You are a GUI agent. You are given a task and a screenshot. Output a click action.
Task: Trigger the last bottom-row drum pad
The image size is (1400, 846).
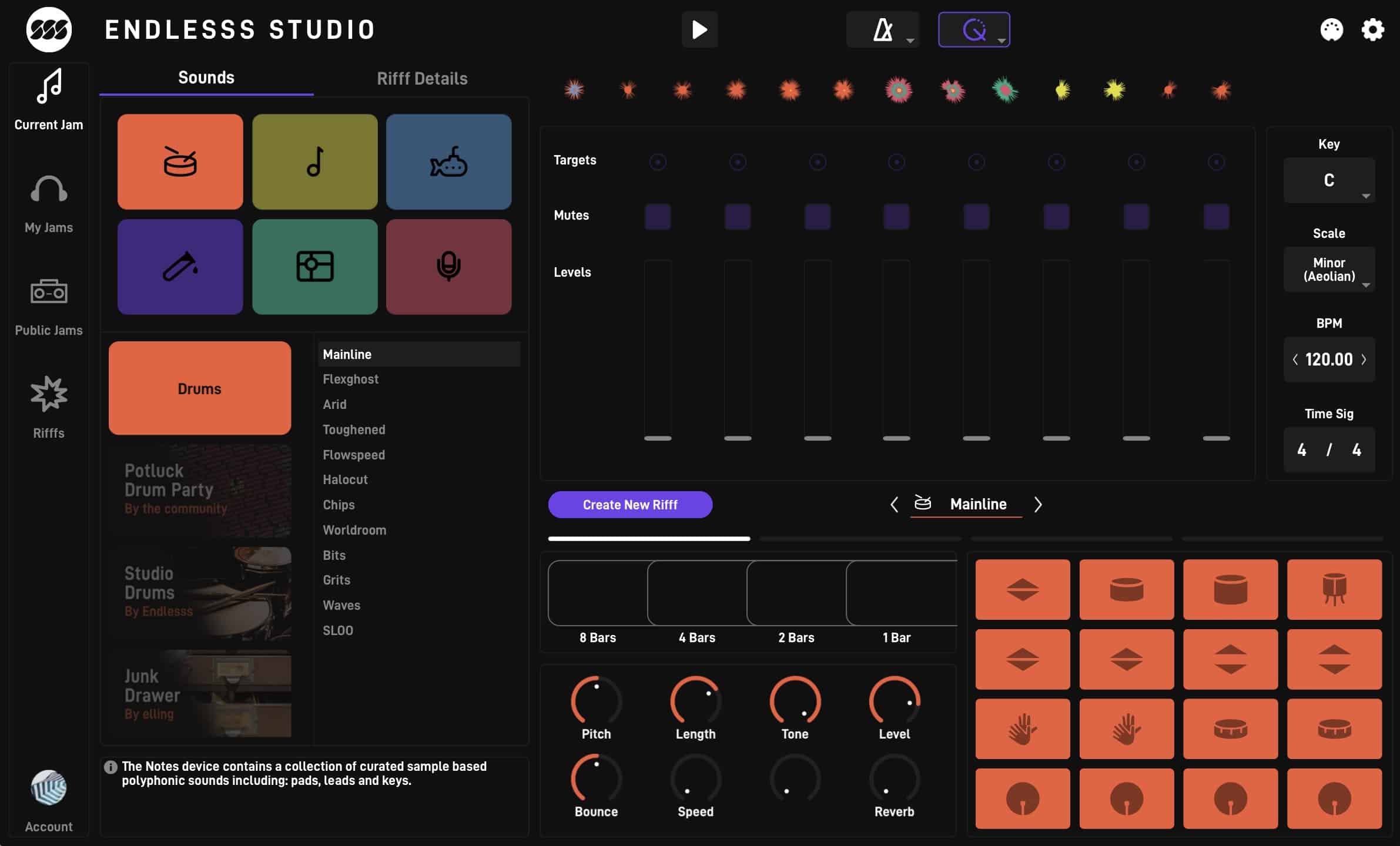coord(1334,798)
